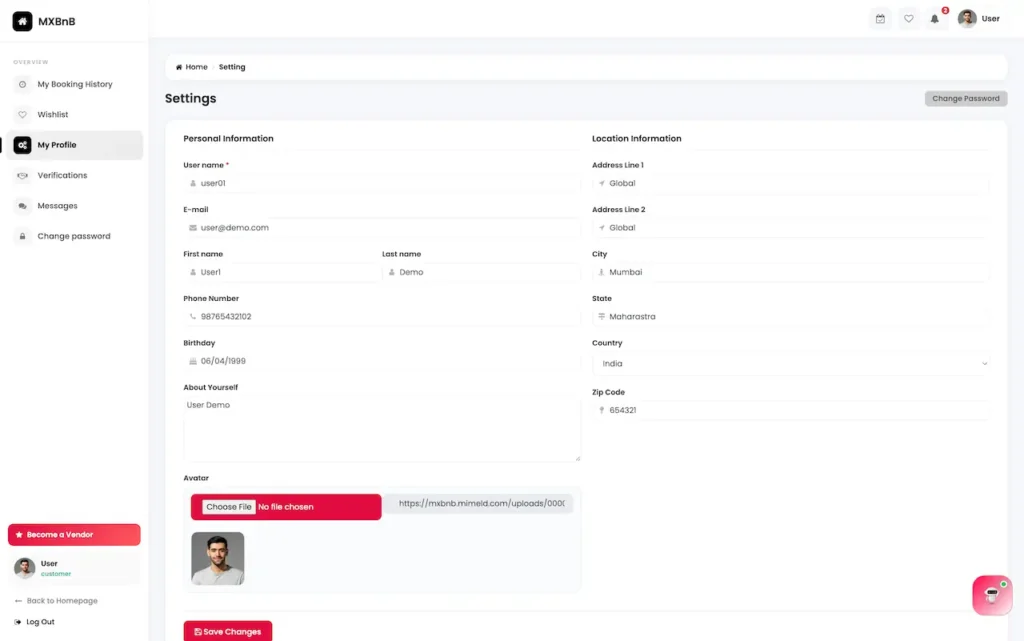Click Become a Vendor button
The image size is (1024, 641).
(x=74, y=535)
